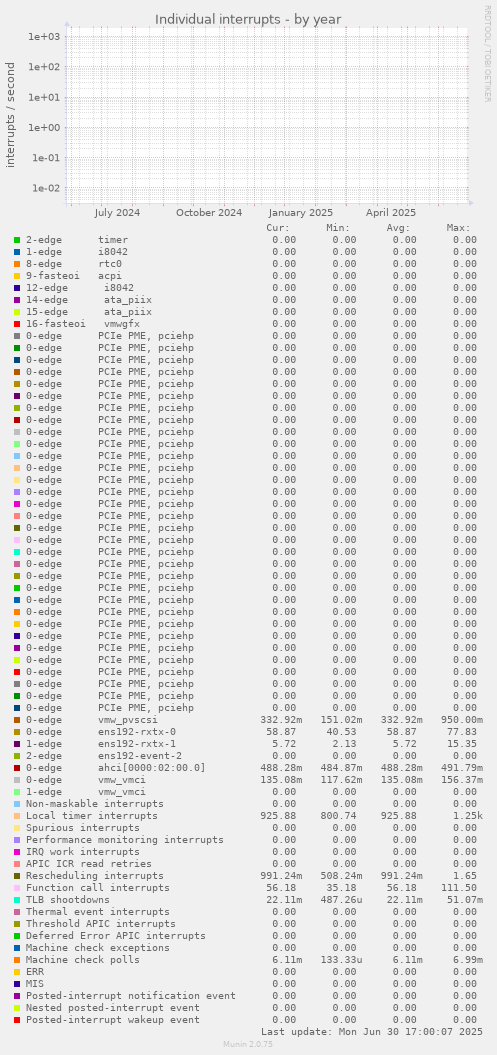The width and height of the screenshot is (497, 1055).
Task: Click the swatch for Local timer interrupts
Action: 17,816
